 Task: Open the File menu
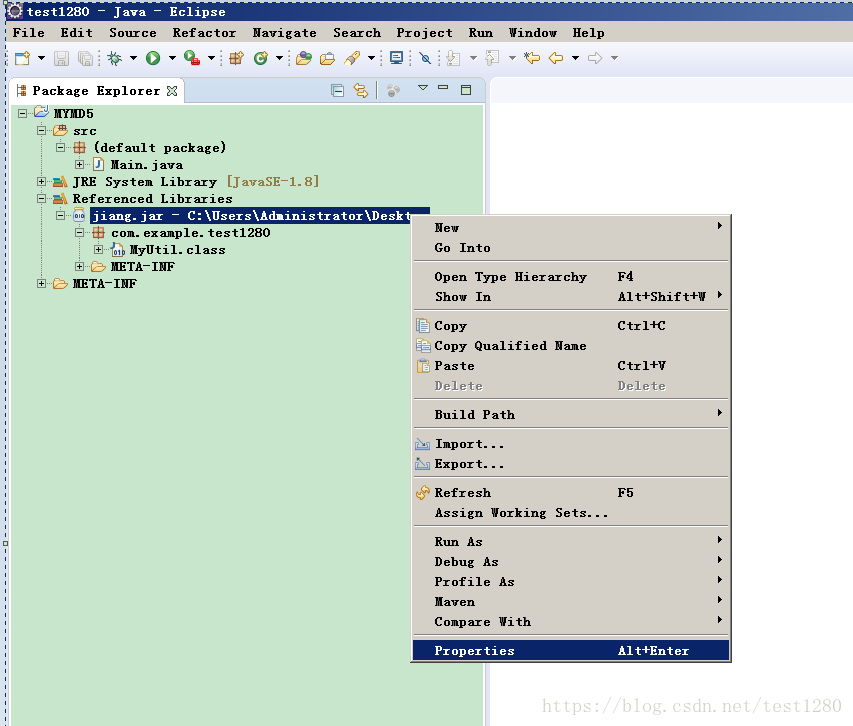(x=28, y=33)
